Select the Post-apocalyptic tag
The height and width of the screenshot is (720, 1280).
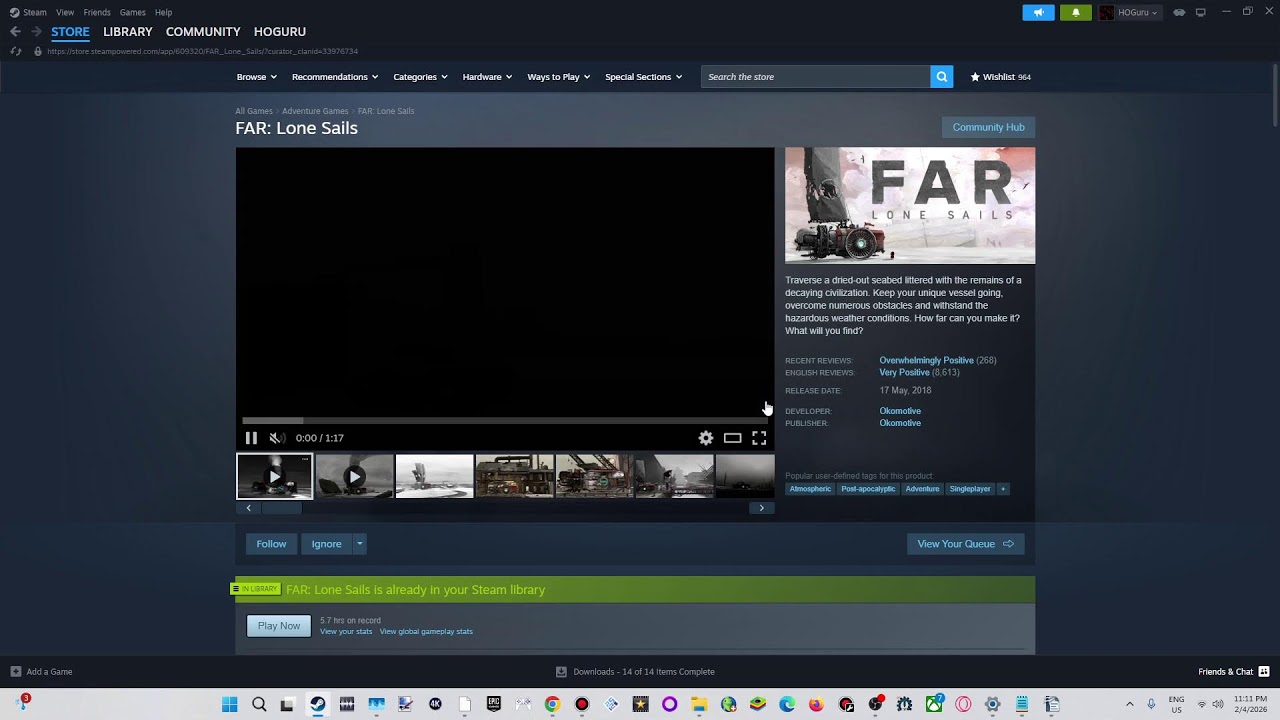point(868,489)
